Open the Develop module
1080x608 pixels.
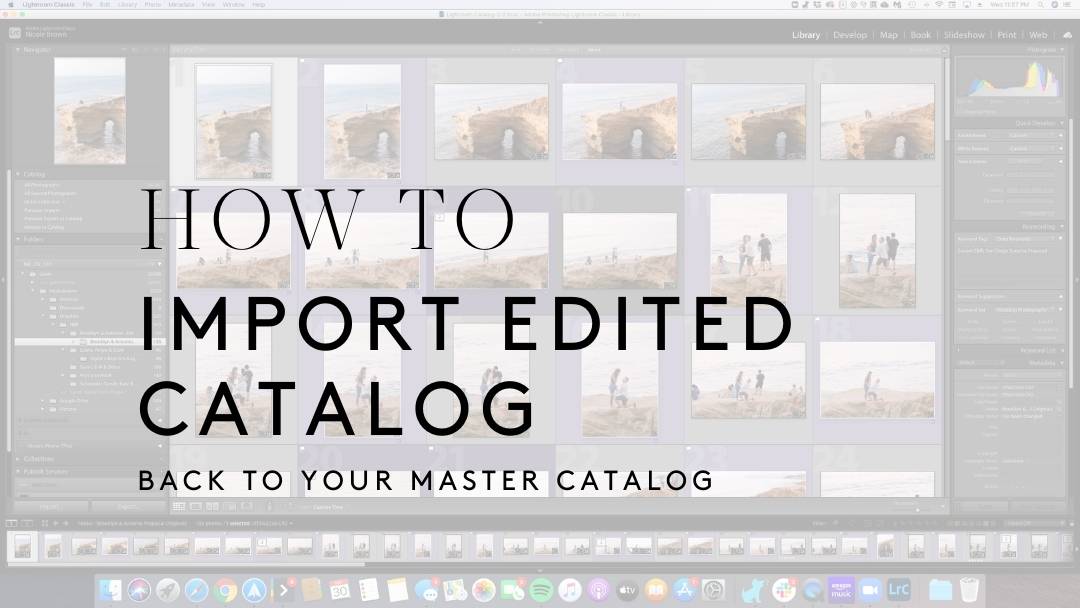tap(850, 35)
